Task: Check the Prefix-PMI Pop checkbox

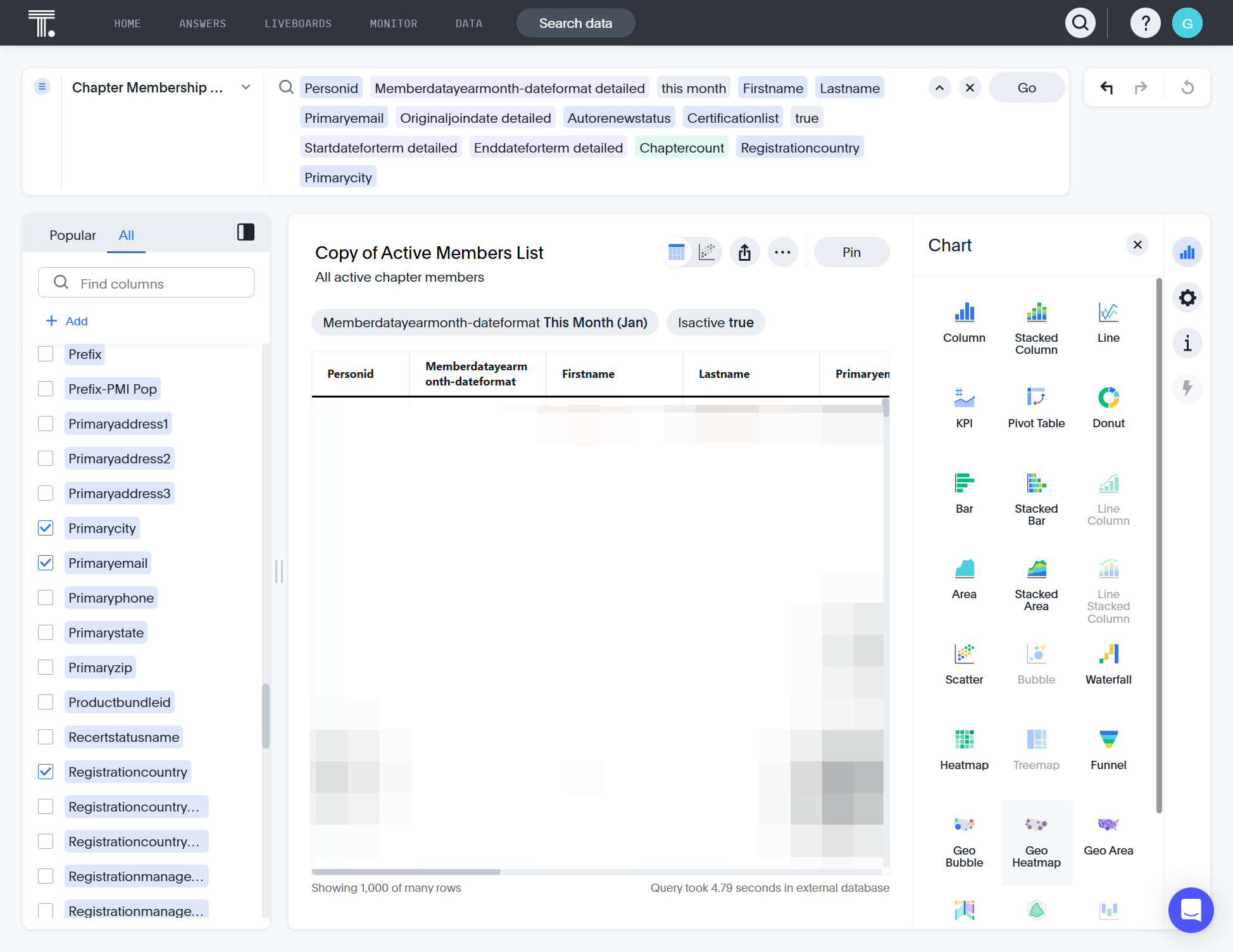Action: click(46, 389)
